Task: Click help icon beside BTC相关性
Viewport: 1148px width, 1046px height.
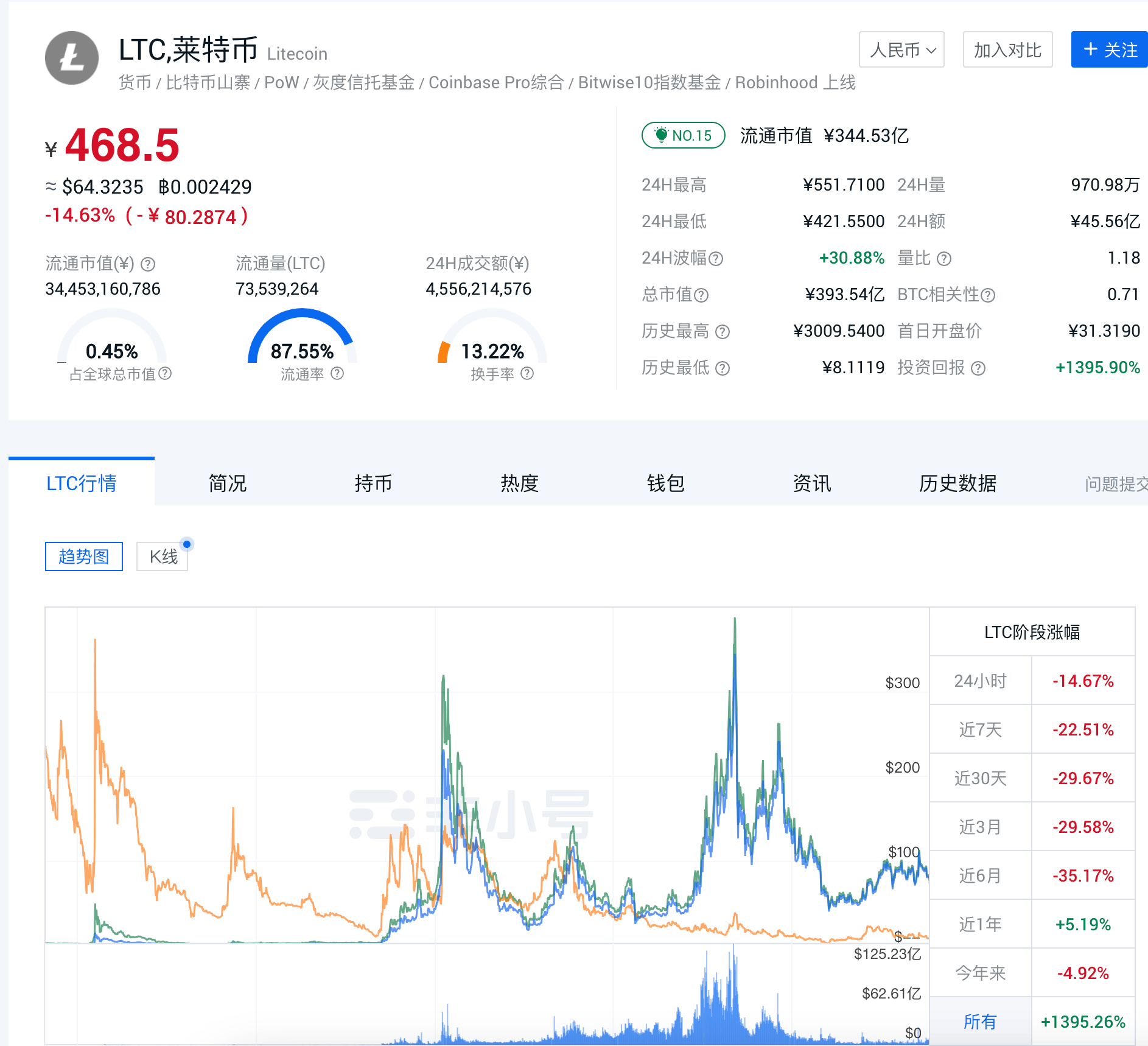Action: point(989,295)
